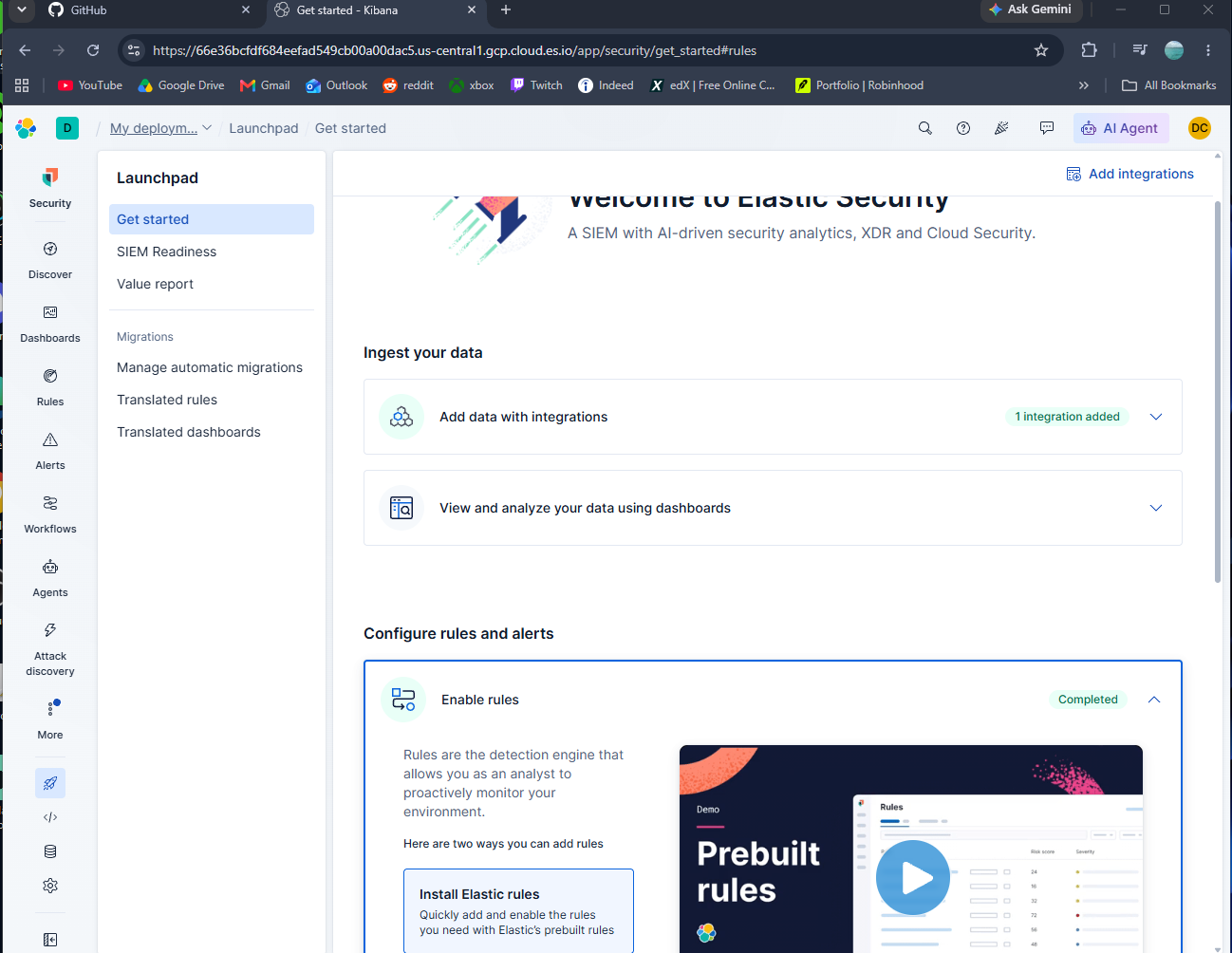The width and height of the screenshot is (1232, 953).
Task: Collapse the Enable rules card
Action: point(1154,700)
